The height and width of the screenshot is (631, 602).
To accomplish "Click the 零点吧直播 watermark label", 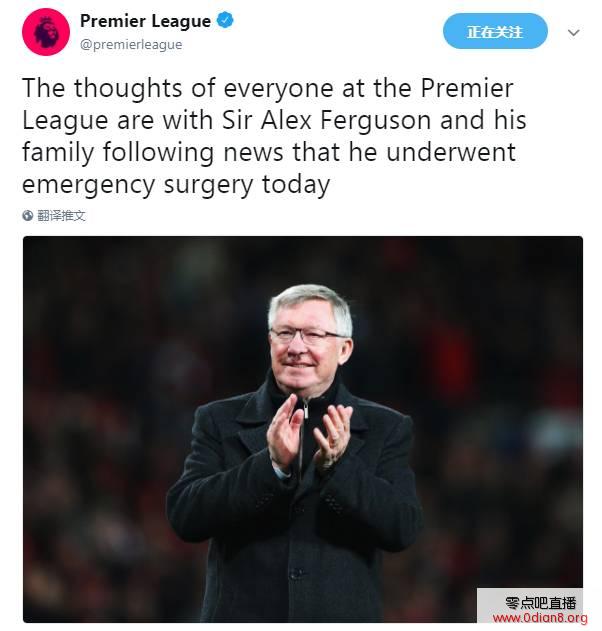I will (540, 603).
